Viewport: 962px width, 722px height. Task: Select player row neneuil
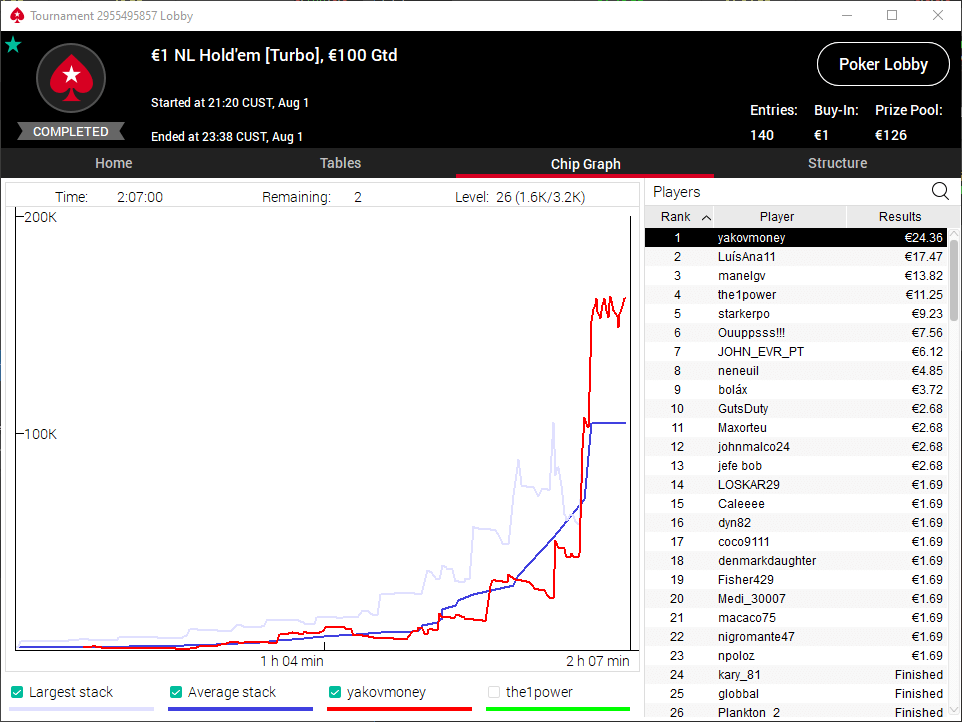point(796,371)
